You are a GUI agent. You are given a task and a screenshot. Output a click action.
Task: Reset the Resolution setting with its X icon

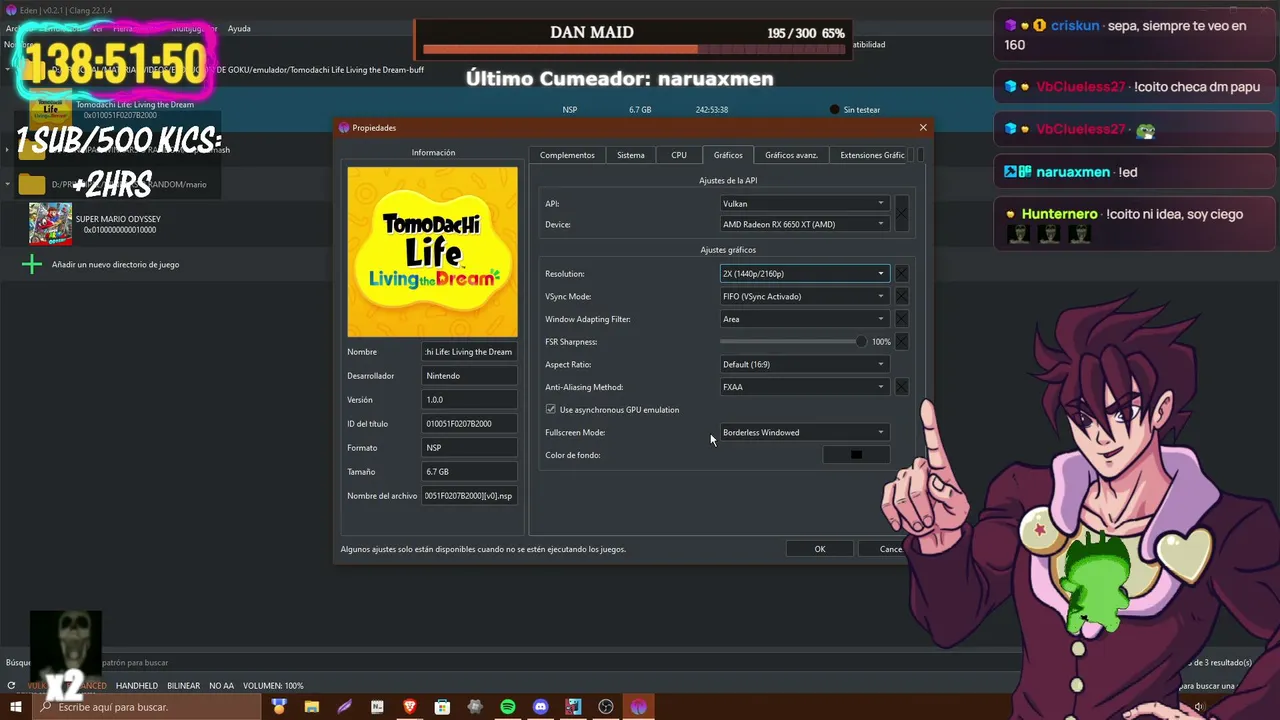901,274
